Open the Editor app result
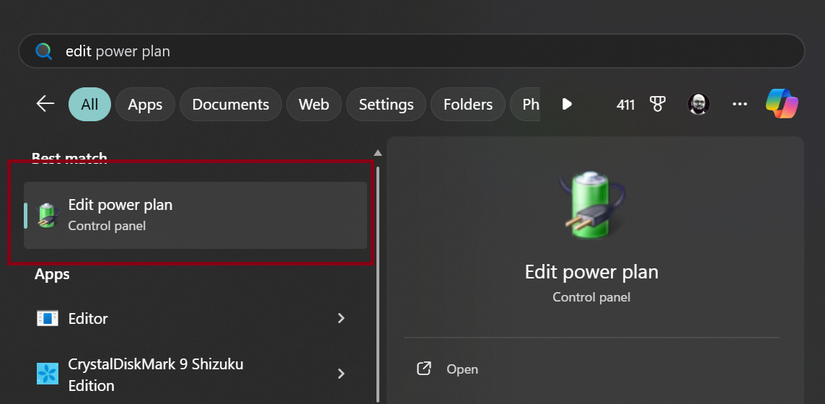This screenshot has width=825, height=404. tap(195, 318)
